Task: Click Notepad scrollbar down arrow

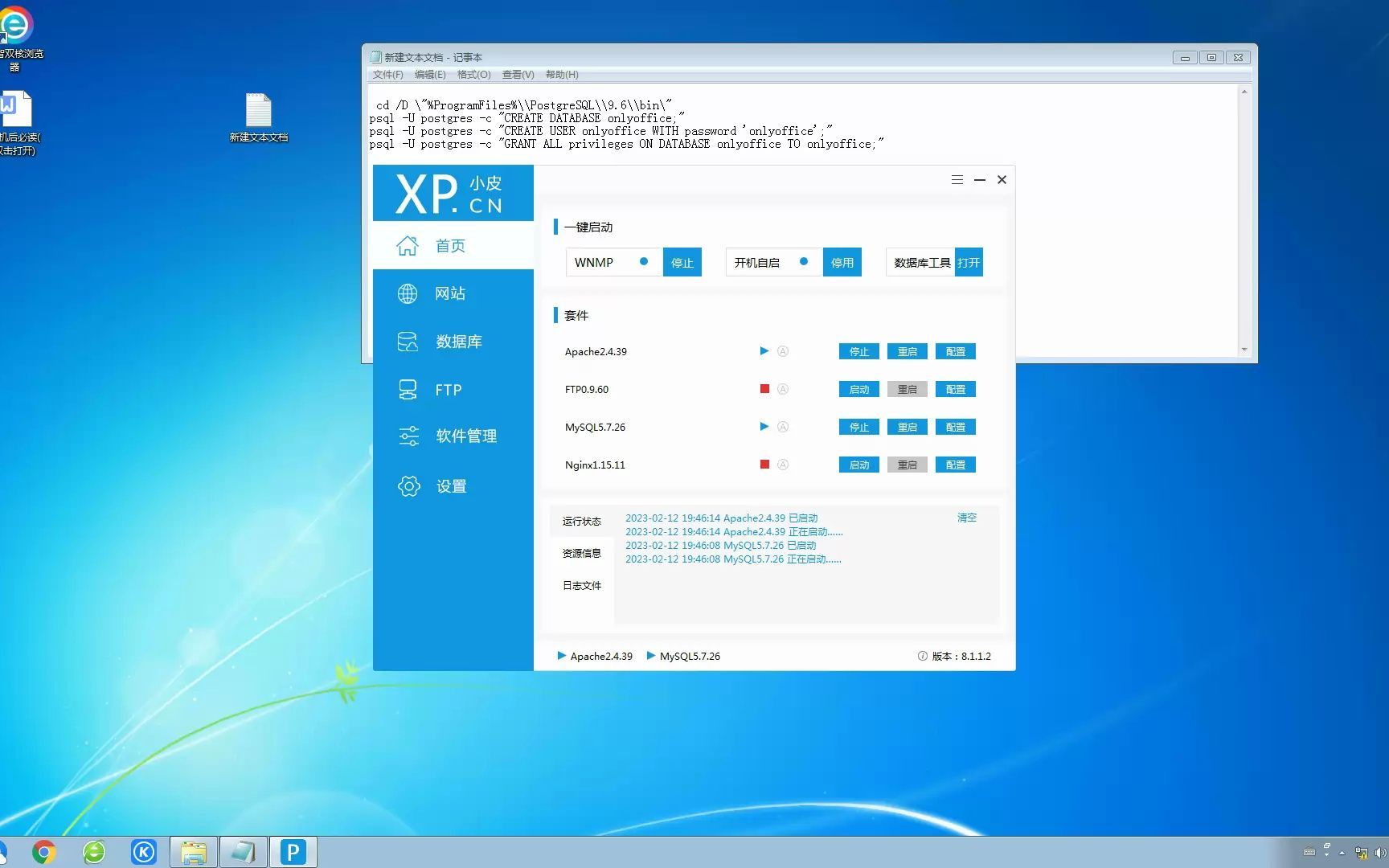Action: click(x=1244, y=349)
